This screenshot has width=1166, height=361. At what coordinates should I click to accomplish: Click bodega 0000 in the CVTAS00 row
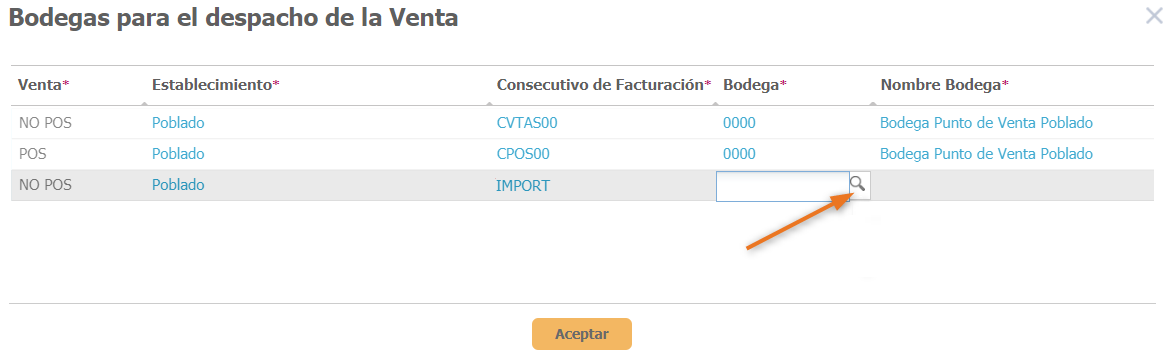pyautogui.click(x=739, y=123)
